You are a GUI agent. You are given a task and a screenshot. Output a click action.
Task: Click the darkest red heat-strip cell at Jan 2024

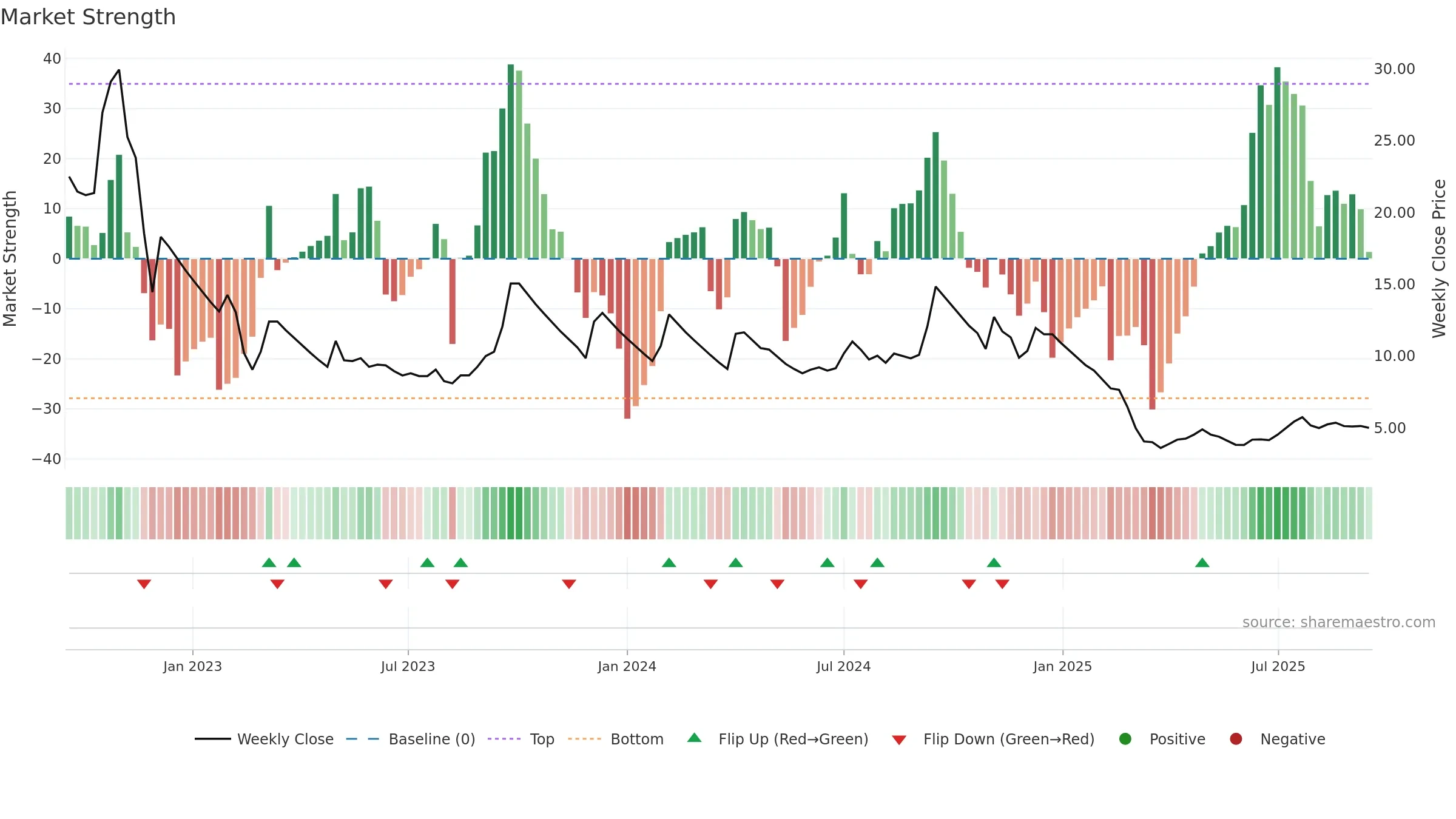pos(627,513)
